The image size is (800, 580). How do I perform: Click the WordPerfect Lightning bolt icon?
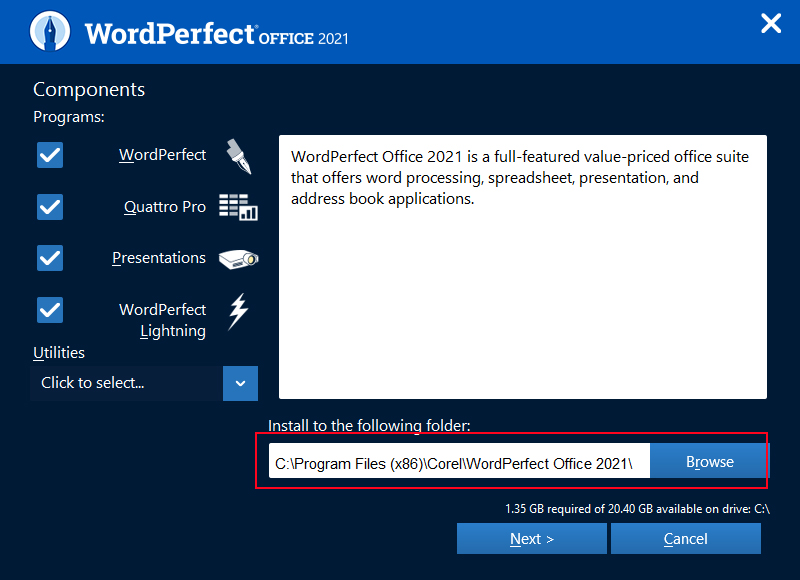pyautogui.click(x=238, y=311)
